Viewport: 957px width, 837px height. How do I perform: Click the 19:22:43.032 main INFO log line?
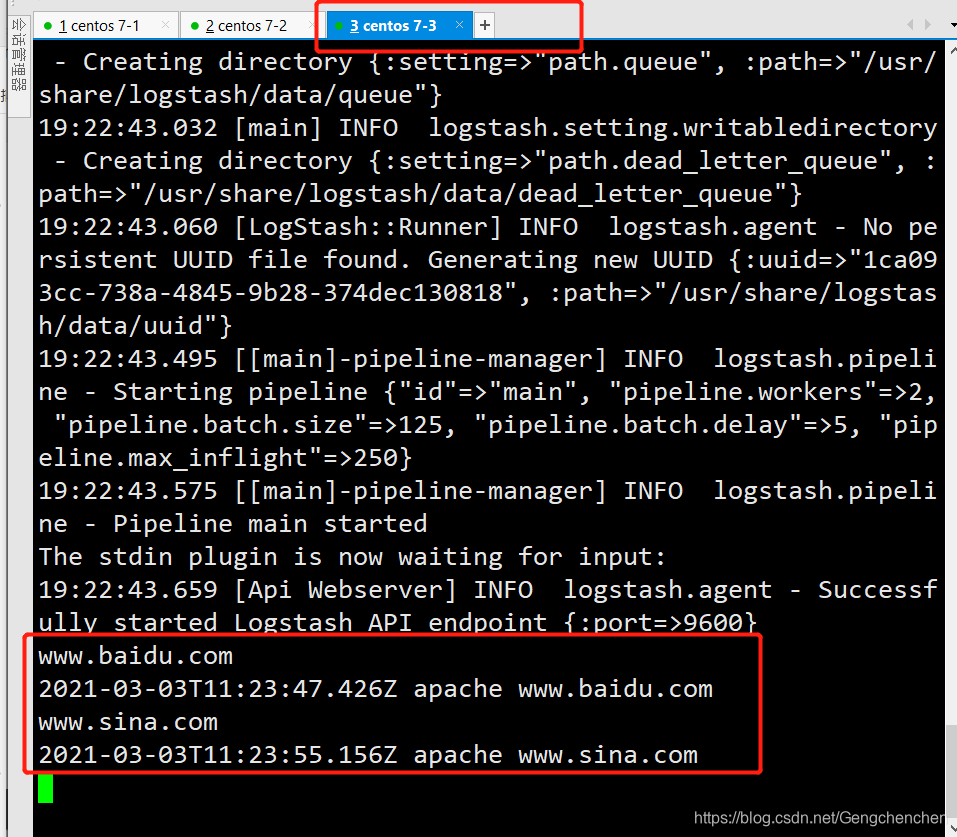(x=488, y=128)
